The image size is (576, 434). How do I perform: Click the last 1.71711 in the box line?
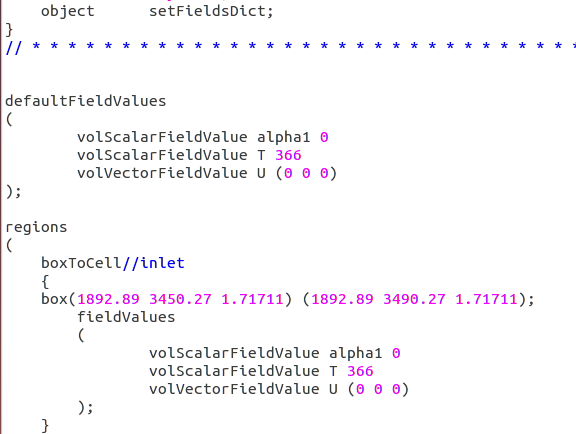[x=486, y=299]
